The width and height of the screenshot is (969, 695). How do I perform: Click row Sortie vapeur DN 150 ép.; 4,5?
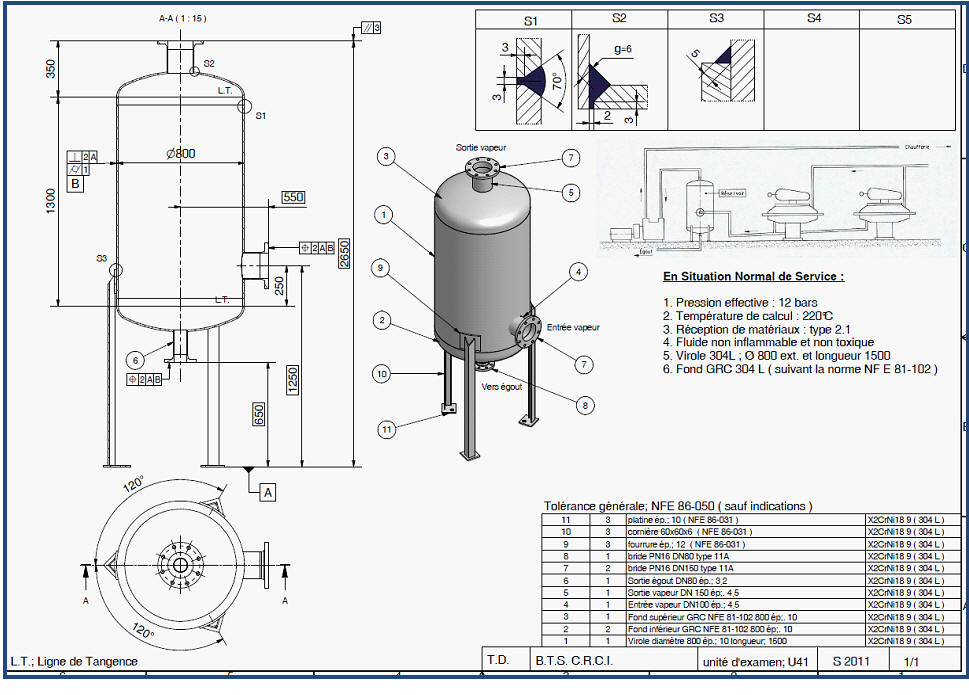(x=751, y=592)
